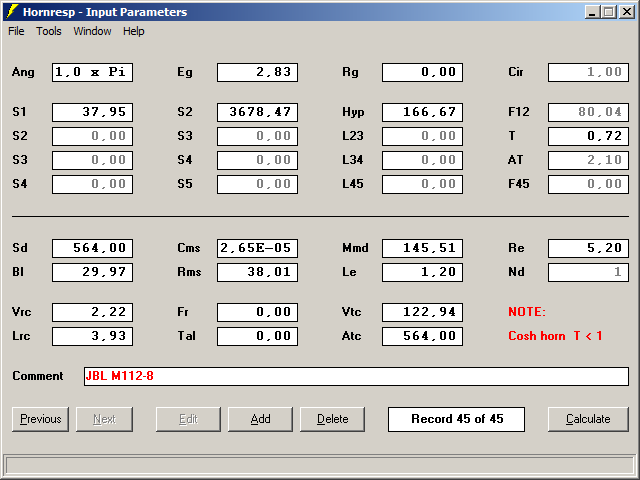
Task: Click the Bl force factor field
Action: click(x=92, y=272)
